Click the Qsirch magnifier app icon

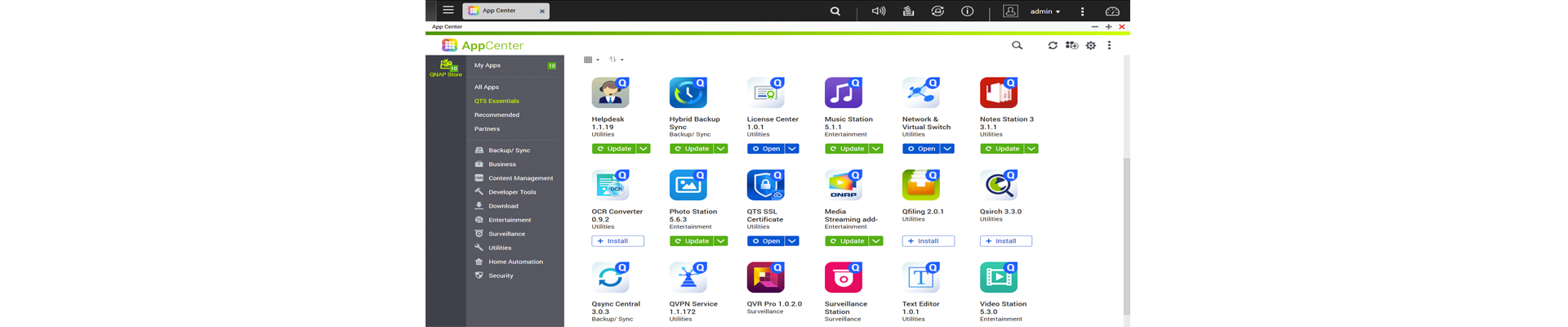click(998, 186)
